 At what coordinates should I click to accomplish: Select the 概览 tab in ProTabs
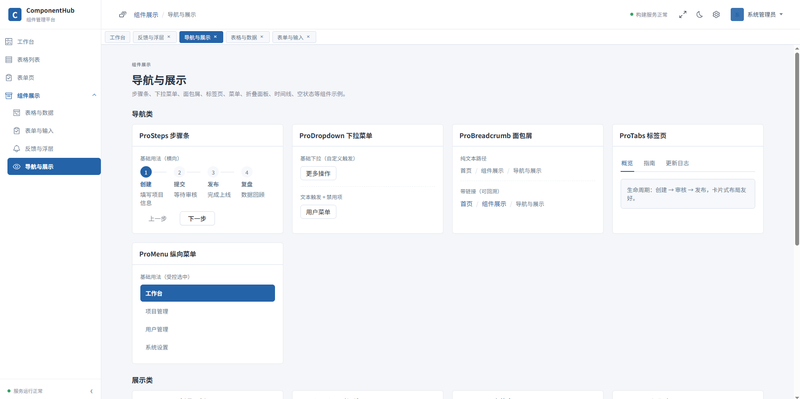[627, 163]
